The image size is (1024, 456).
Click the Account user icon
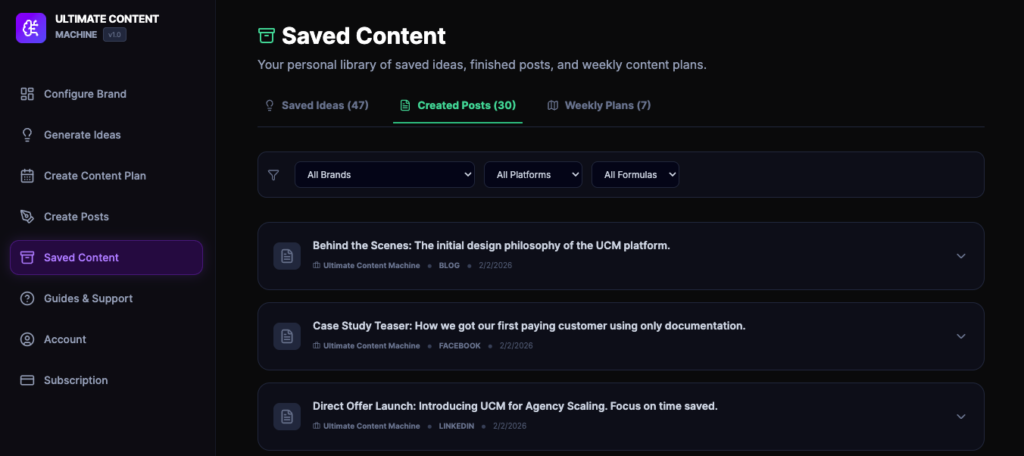[x=27, y=340]
